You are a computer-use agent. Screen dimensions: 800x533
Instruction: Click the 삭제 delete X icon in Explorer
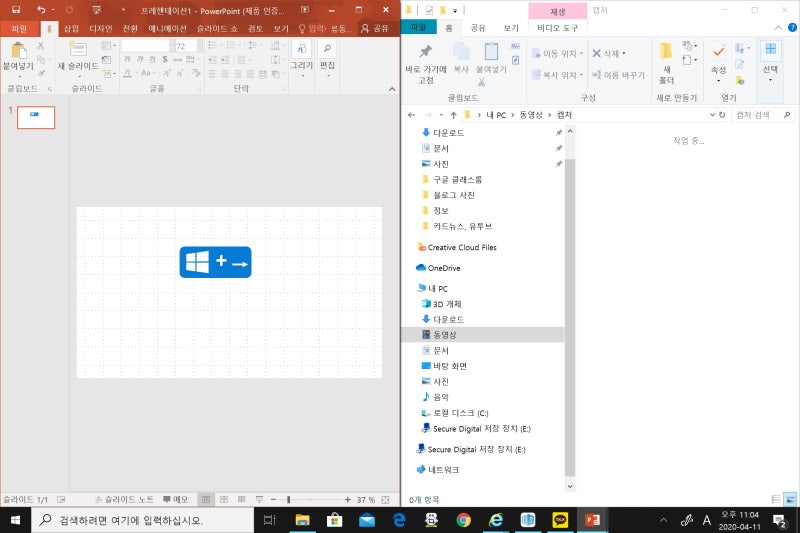pos(596,53)
